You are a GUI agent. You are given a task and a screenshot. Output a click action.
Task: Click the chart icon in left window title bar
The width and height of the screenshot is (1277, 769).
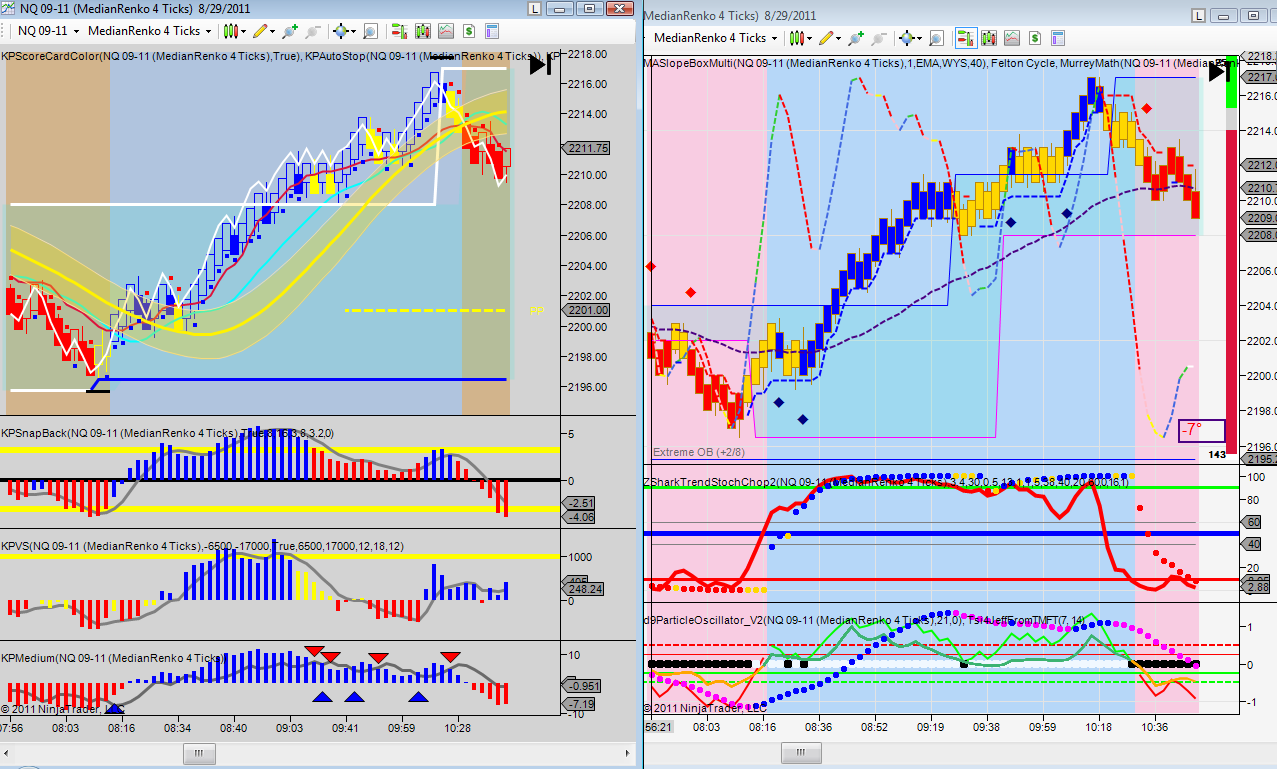click(x=8, y=9)
